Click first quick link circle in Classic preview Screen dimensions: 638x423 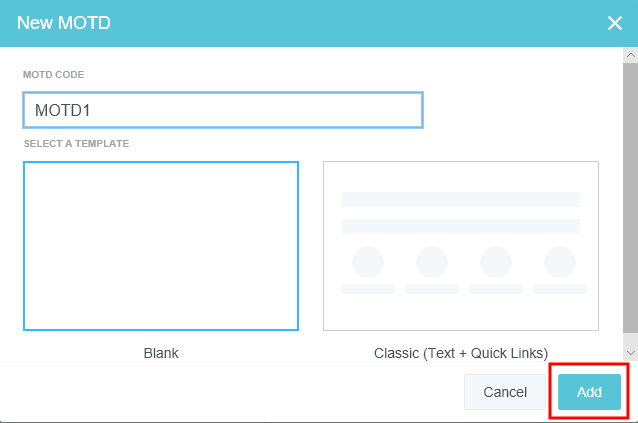coord(368,262)
